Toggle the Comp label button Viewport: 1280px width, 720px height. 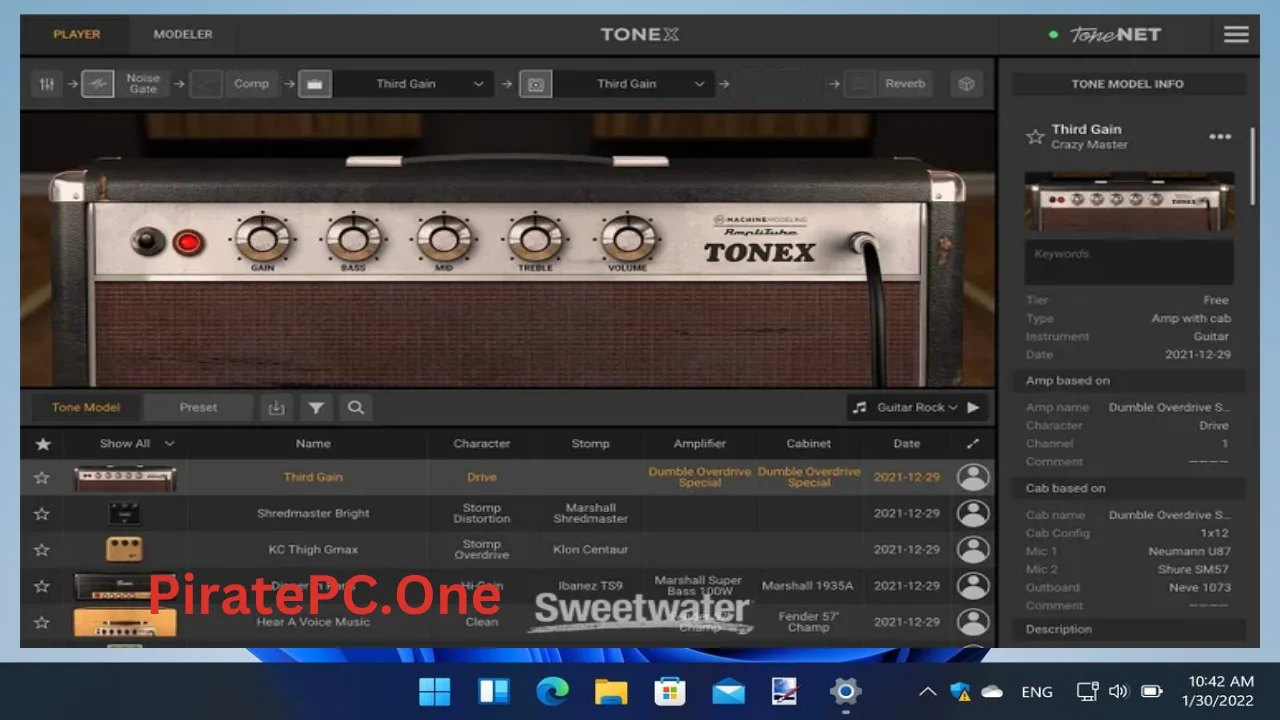point(251,84)
